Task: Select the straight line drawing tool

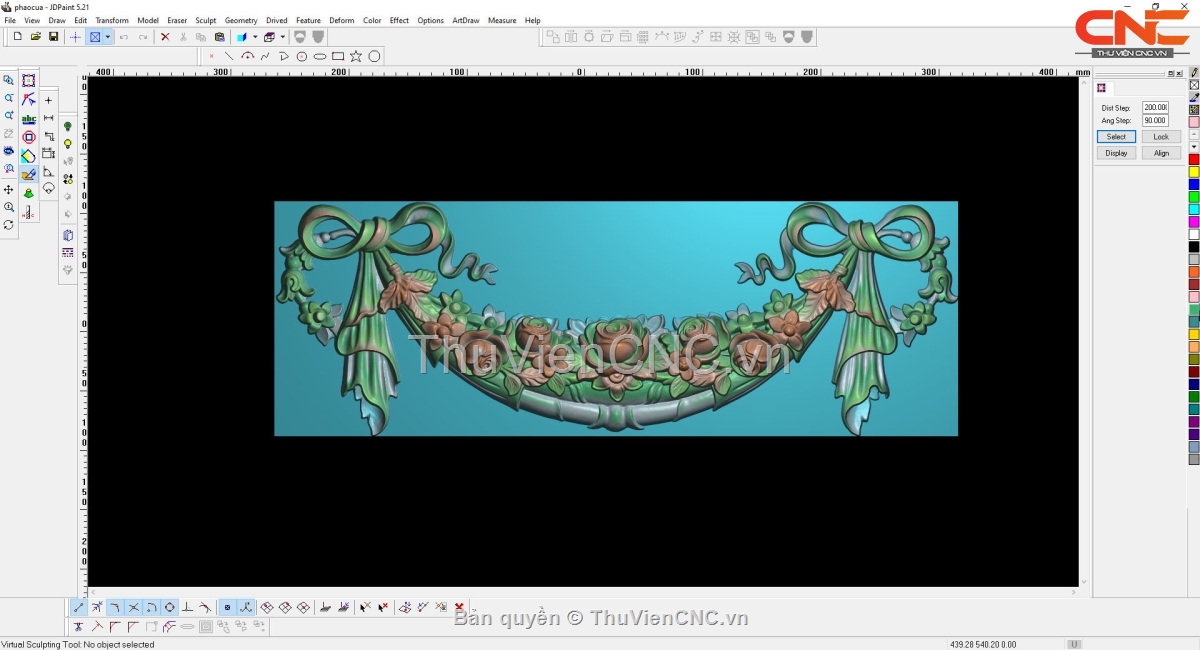Action: [229, 56]
